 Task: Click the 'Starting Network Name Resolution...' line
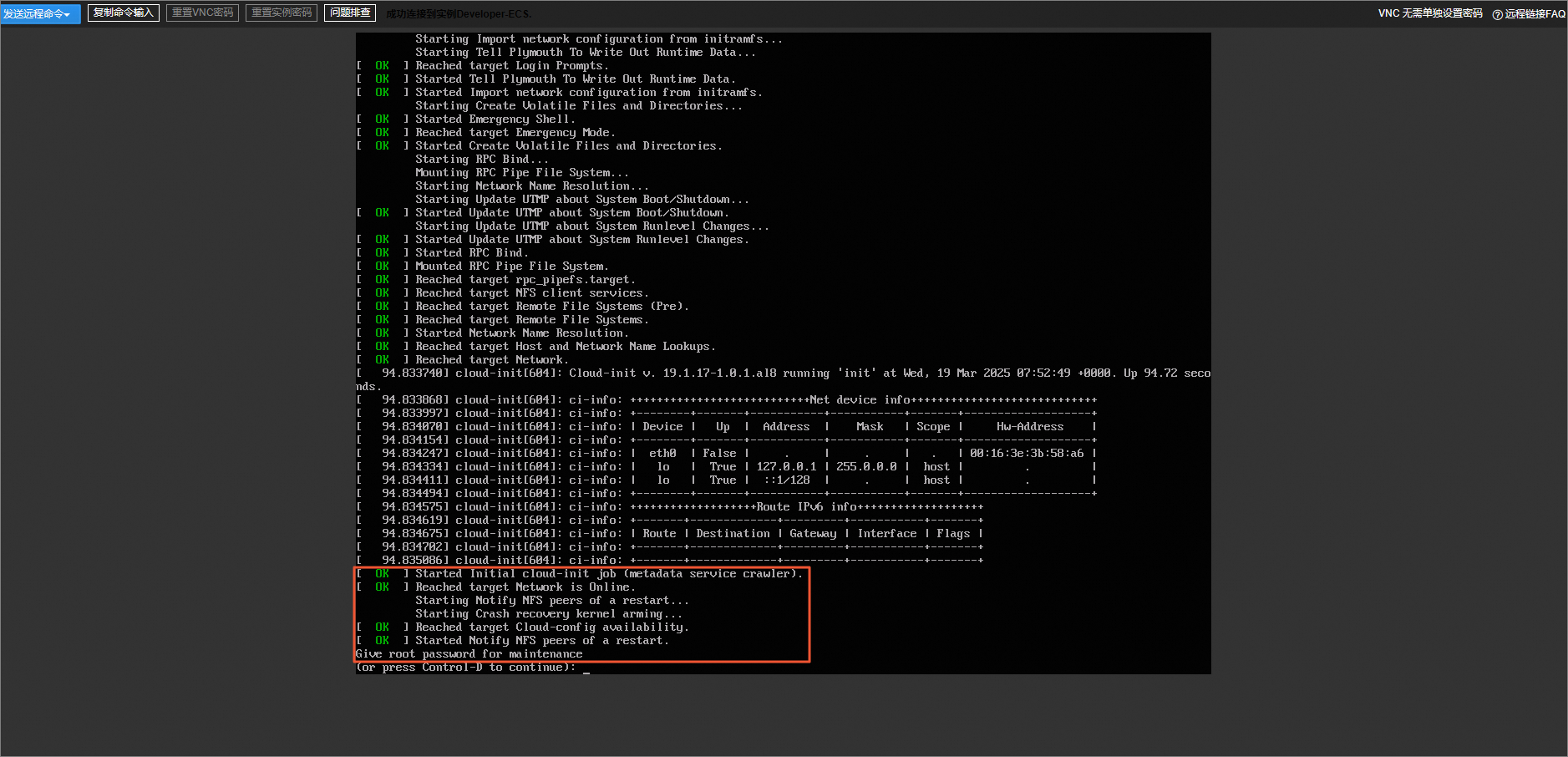532,186
